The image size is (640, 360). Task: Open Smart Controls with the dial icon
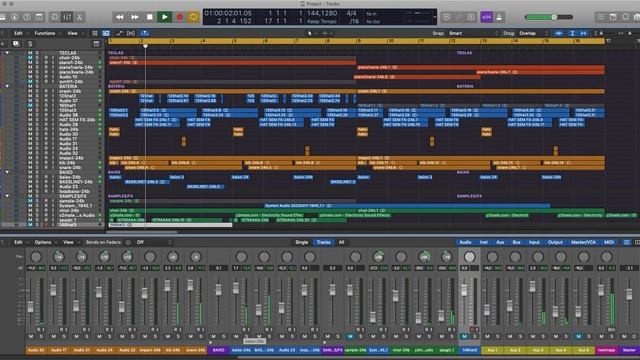coord(54,17)
